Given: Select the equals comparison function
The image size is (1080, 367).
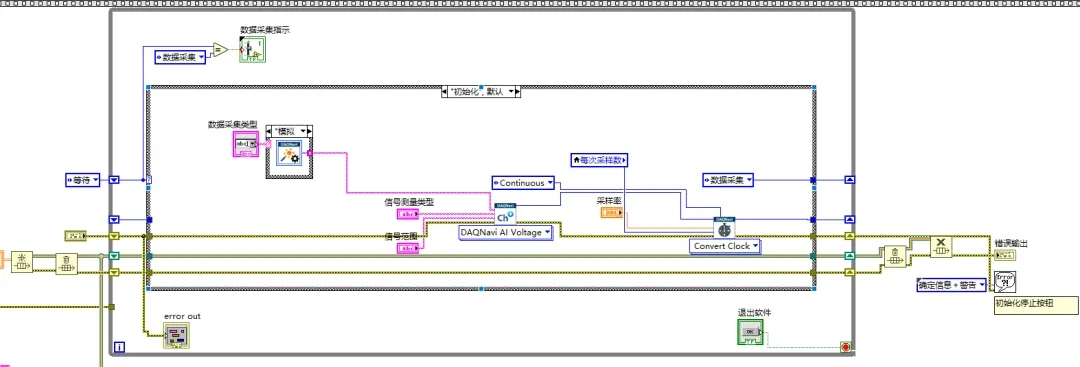Looking at the screenshot, I should click(x=220, y=50).
